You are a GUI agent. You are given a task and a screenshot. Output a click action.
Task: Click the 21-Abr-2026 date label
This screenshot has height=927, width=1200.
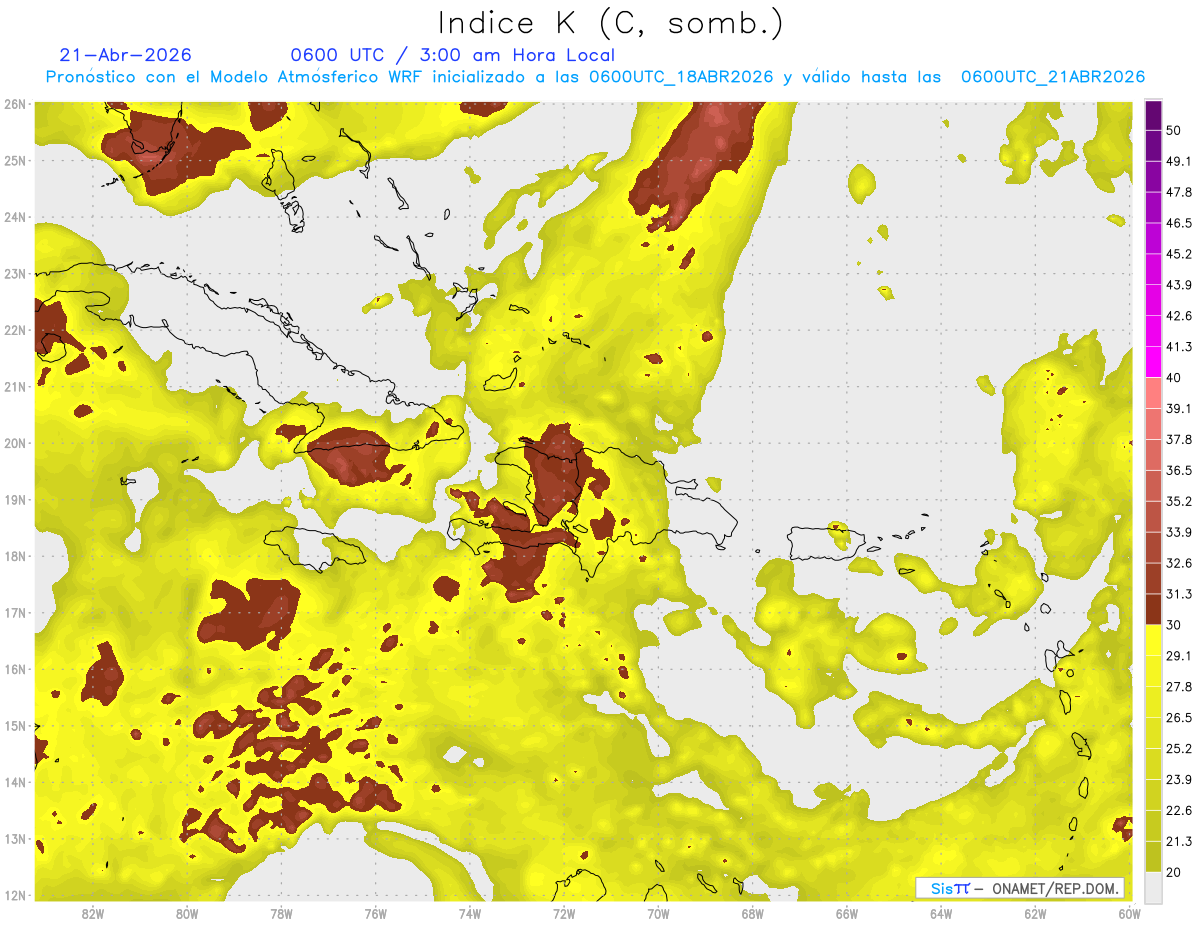[x=125, y=55]
